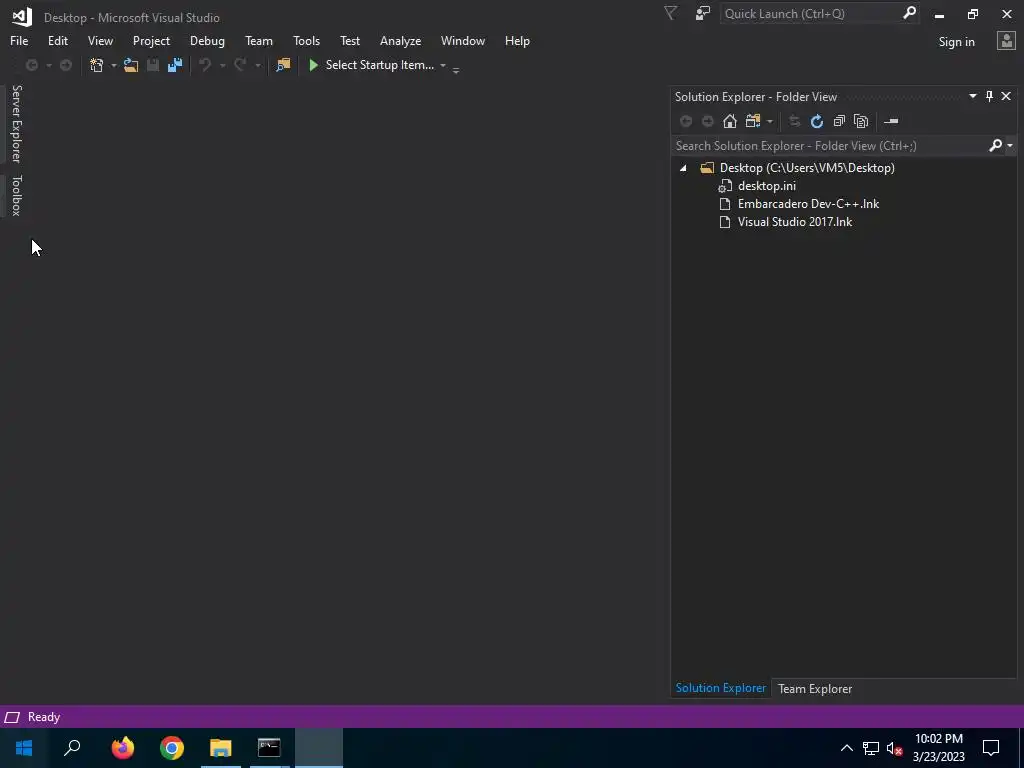Toggle the Preview Selected Items icon
Screen dimensions: 1024x768
[891, 121]
